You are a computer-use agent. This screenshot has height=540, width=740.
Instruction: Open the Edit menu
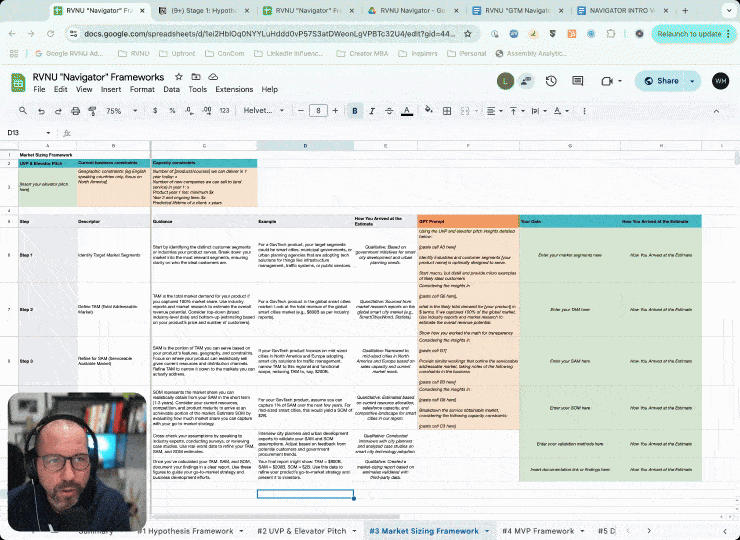[60, 89]
